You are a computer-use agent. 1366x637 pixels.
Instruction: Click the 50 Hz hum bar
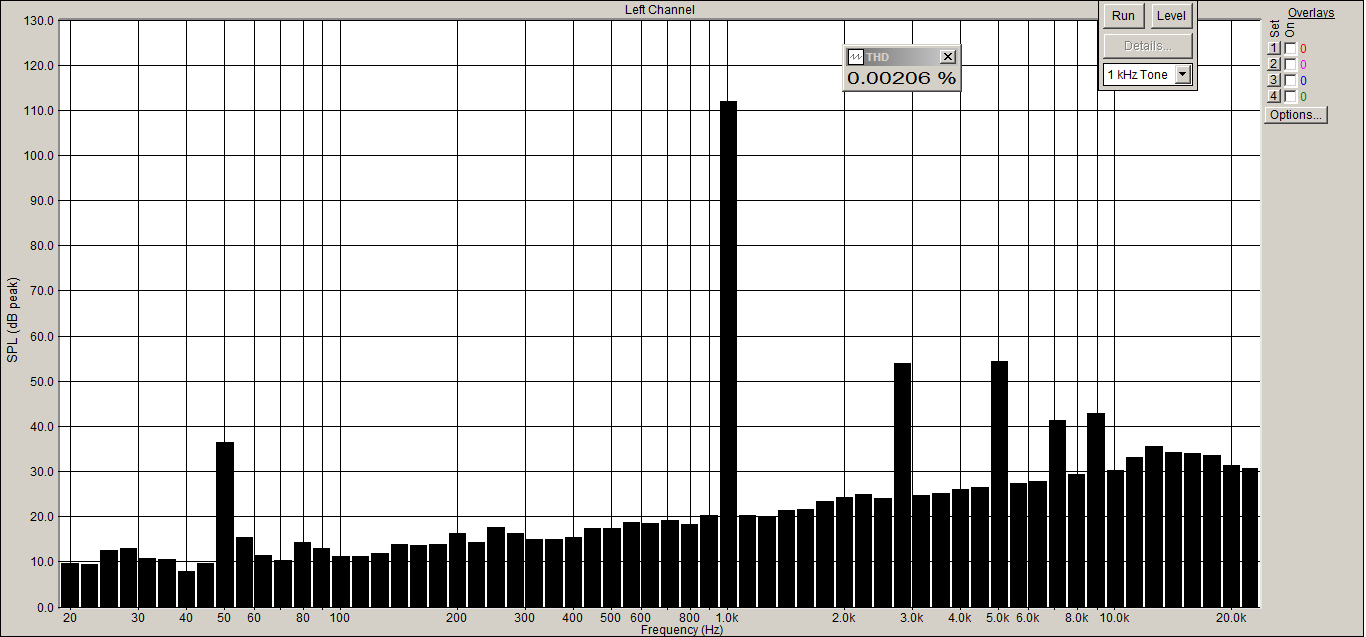point(225,524)
